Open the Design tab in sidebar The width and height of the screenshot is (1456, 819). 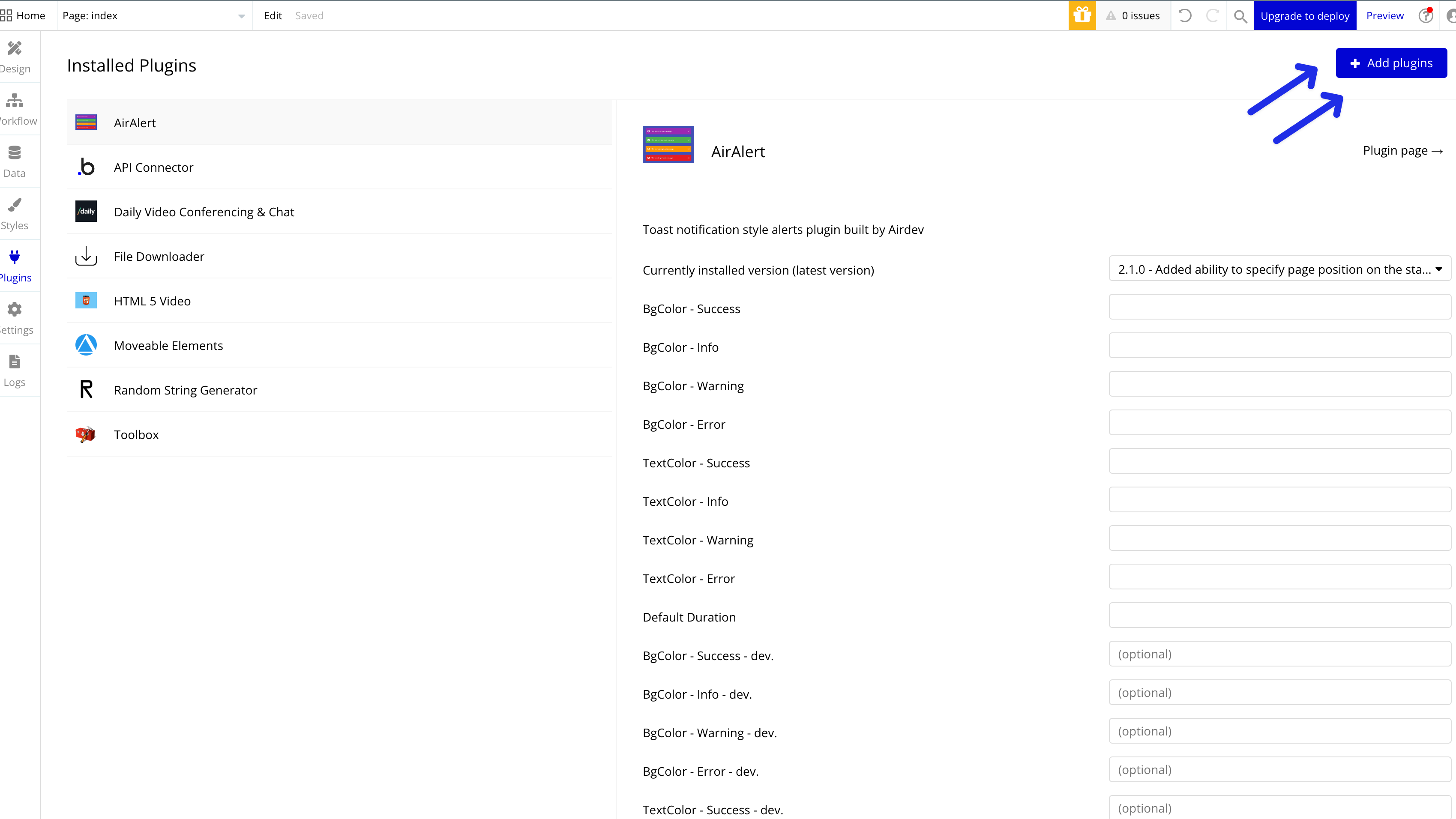click(15, 57)
